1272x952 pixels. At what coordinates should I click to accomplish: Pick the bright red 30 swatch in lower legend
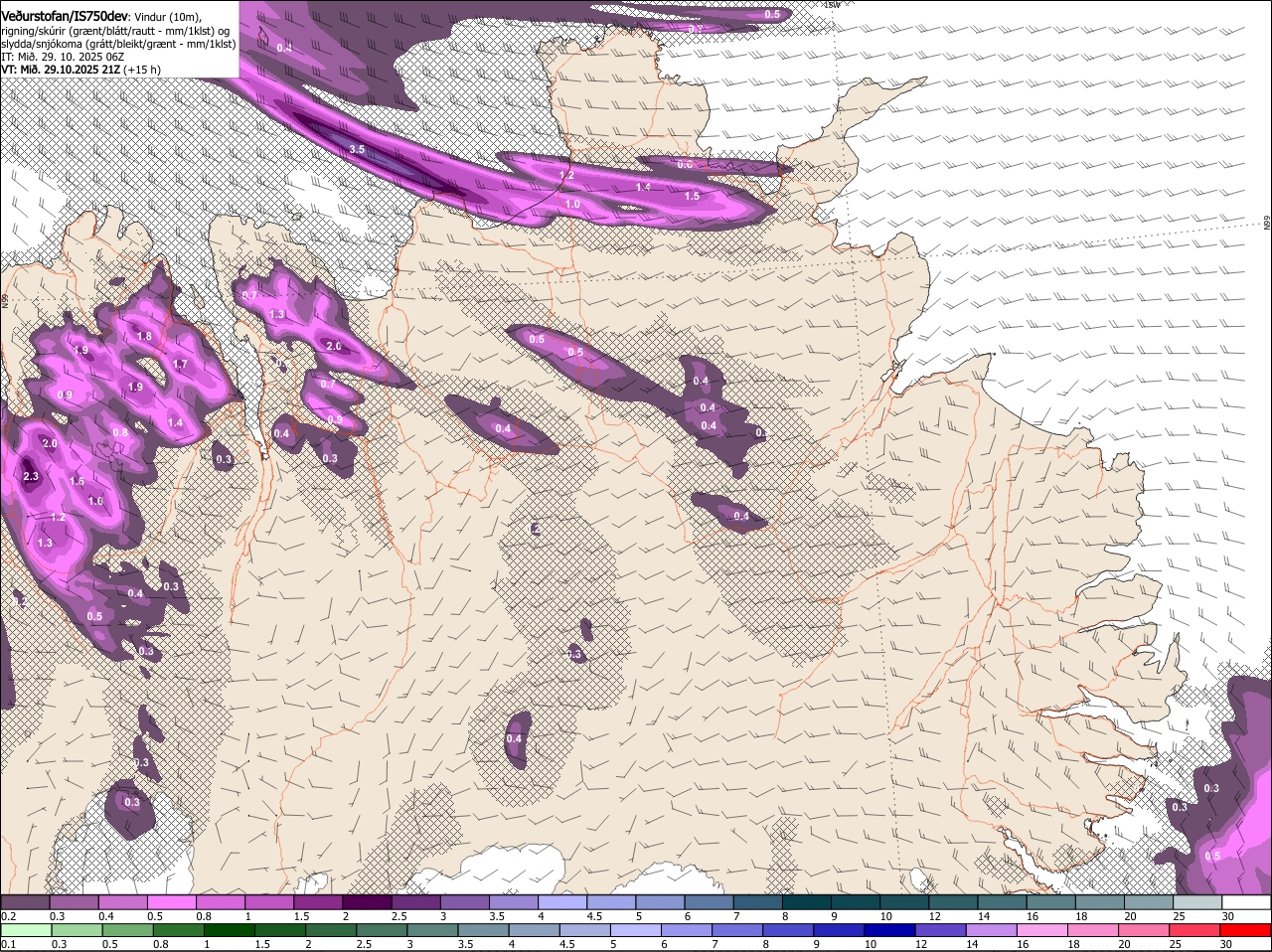[x=1247, y=930]
